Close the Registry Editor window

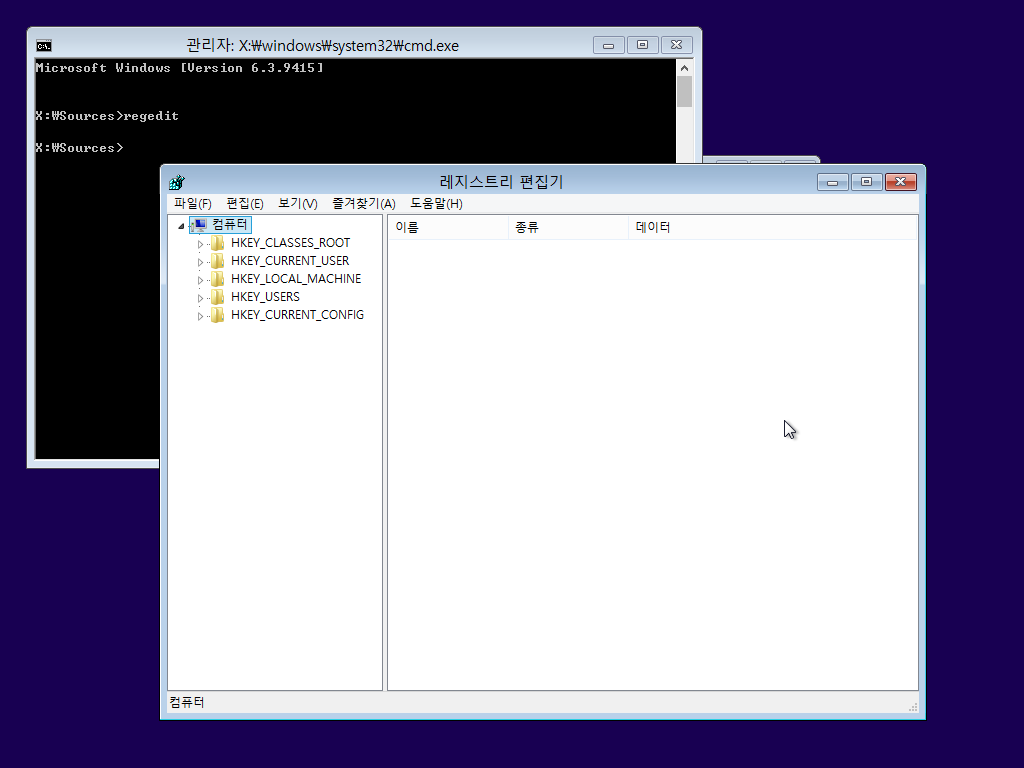(901, 182)
